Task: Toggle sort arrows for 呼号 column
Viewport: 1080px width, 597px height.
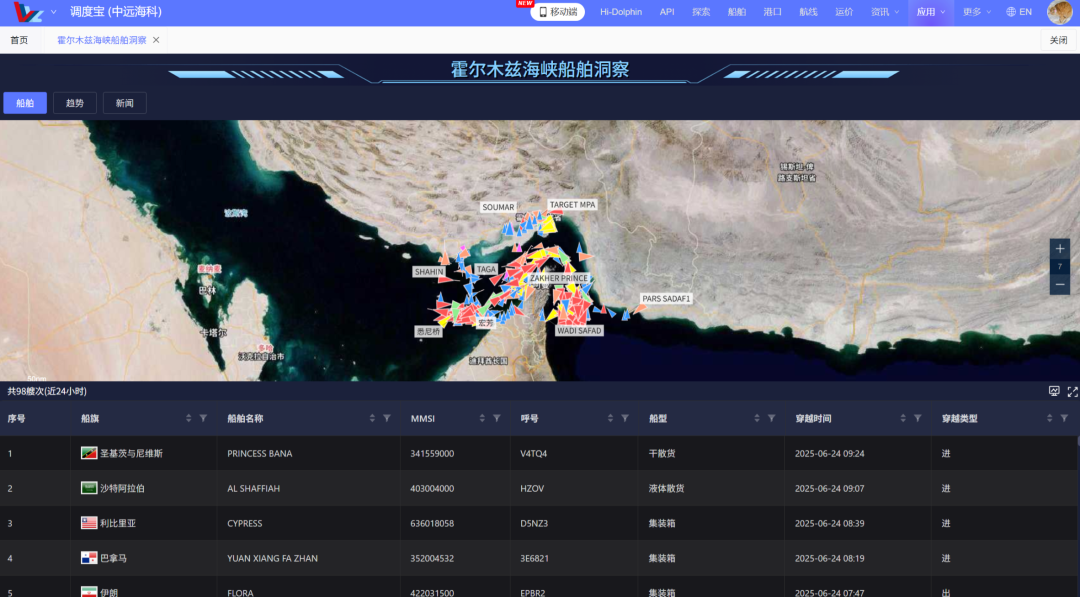Action: tap(610, 418)
